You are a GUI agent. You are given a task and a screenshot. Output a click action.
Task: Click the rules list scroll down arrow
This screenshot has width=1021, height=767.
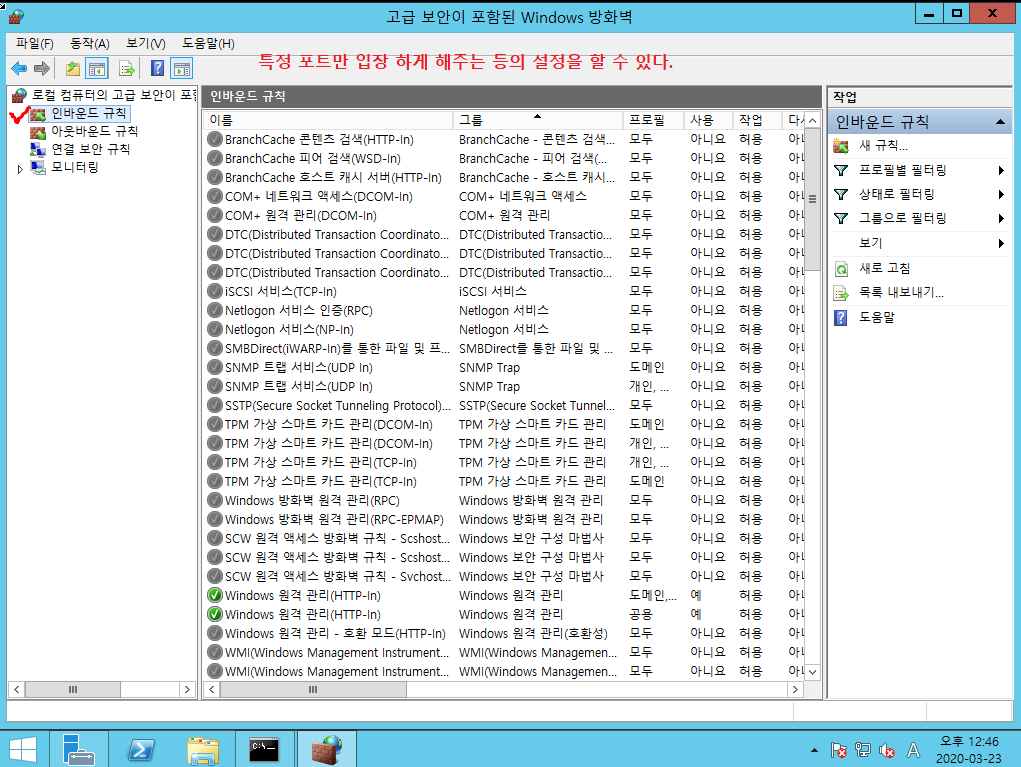[813, 672]
